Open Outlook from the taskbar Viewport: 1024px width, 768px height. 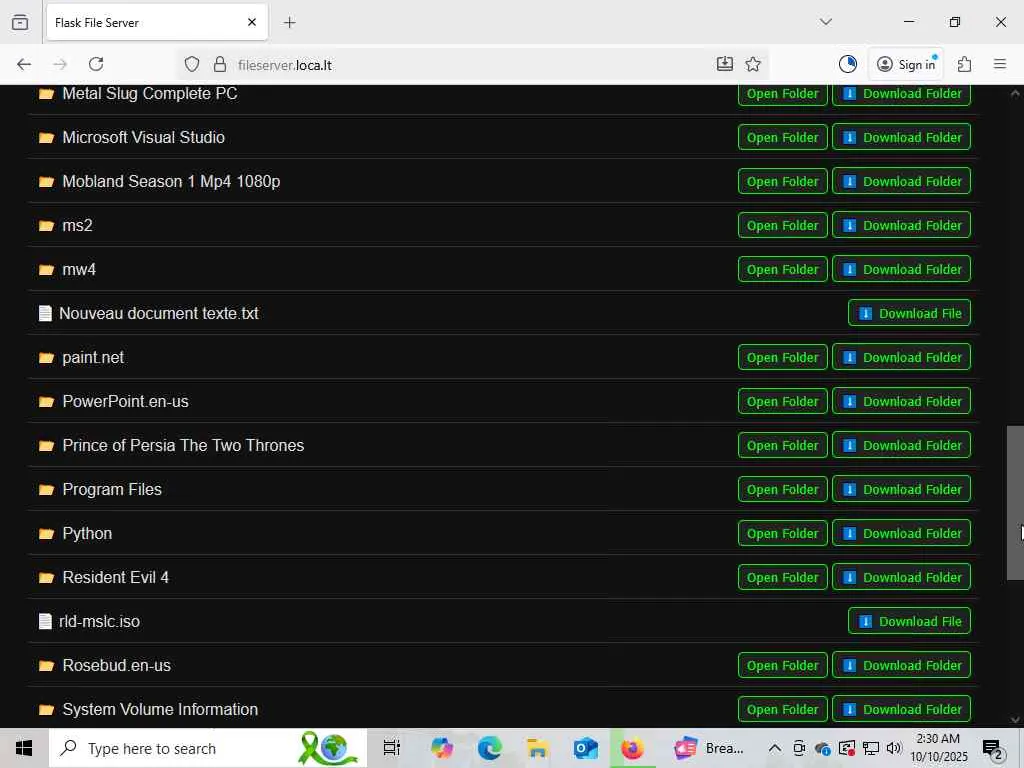585,748
